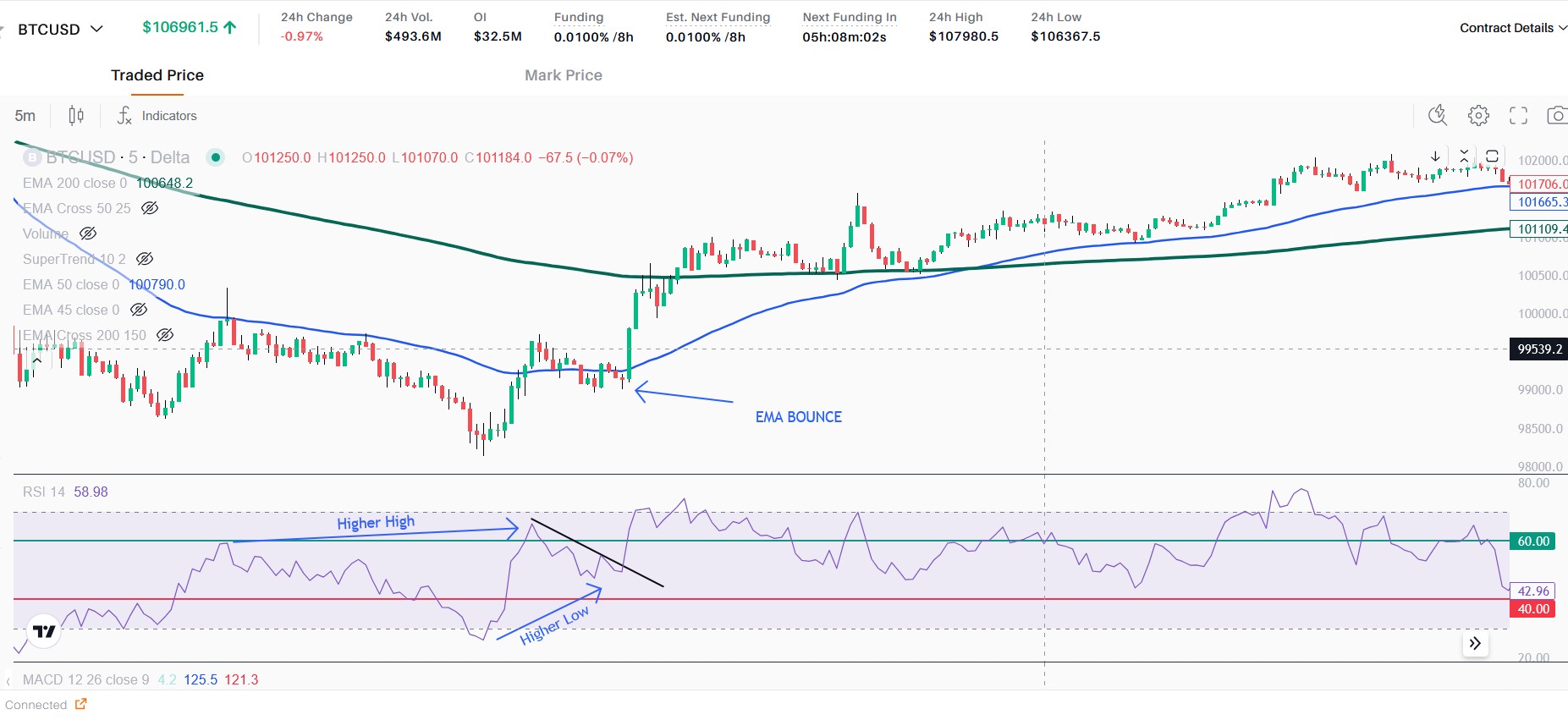Switch to the Mark Price tab
This screenshot has height=720, width=1568.
coord(563,75)
